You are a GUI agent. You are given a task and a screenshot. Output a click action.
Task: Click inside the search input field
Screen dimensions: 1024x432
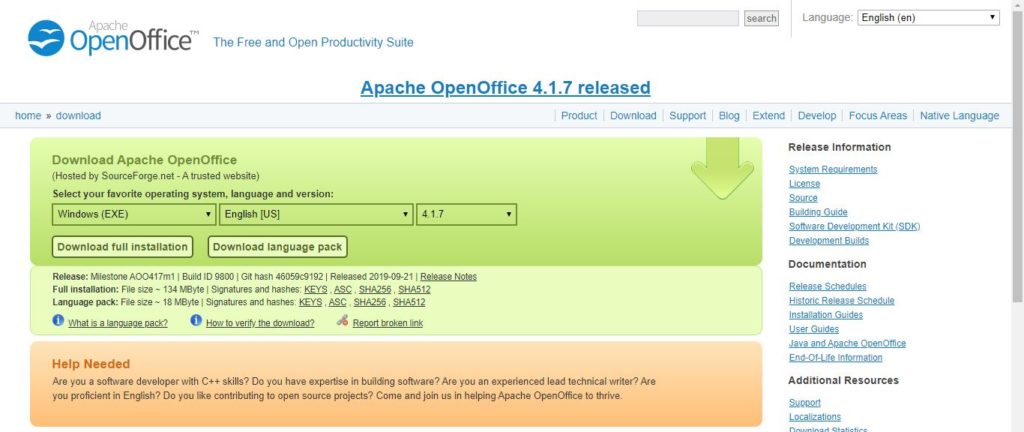pos(688,18)
